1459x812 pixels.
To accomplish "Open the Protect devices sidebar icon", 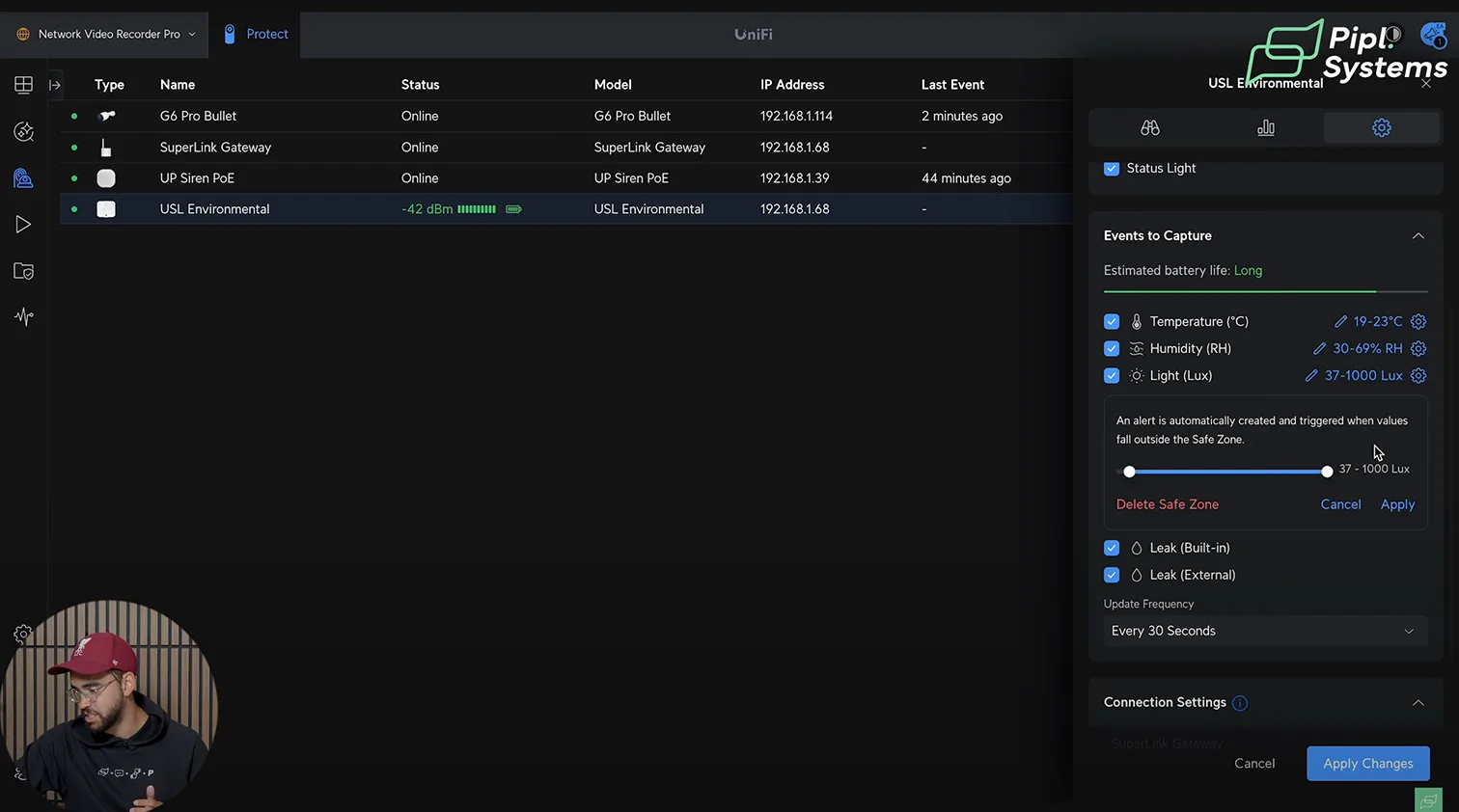I will [x=23, y=178].
